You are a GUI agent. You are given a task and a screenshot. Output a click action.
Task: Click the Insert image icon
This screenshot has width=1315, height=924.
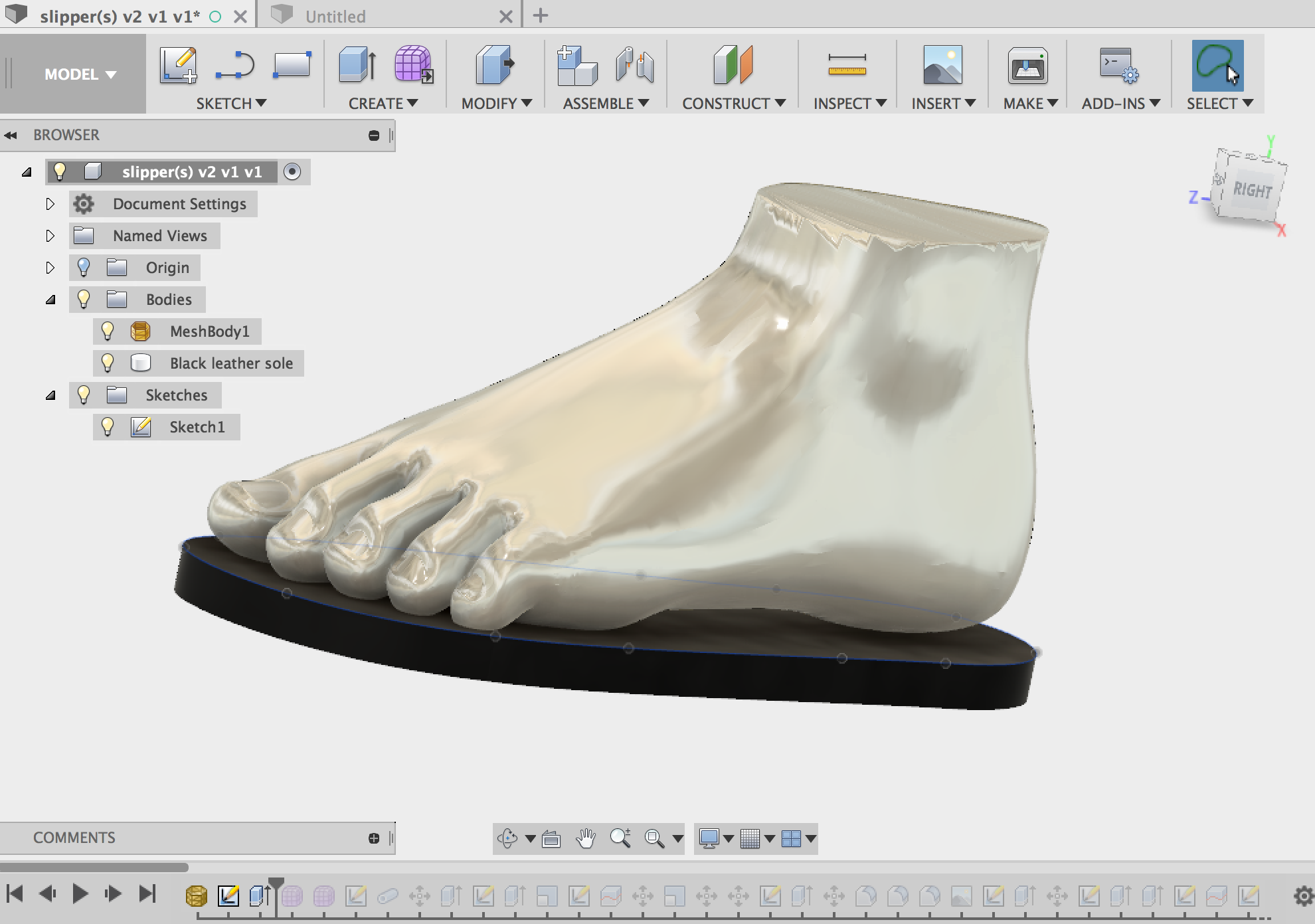point(942,64)
